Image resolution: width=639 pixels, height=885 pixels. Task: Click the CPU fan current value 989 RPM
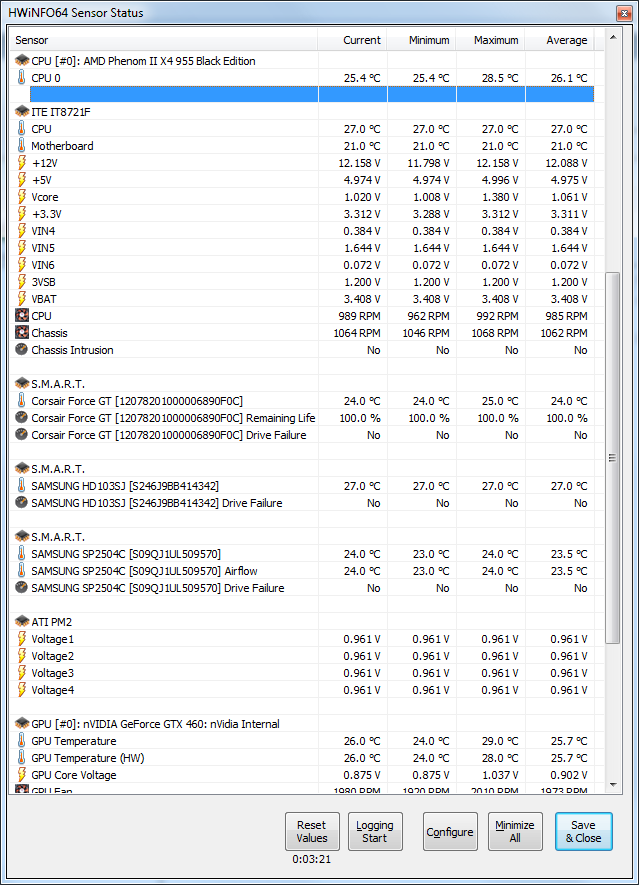[x=359, y=316]
